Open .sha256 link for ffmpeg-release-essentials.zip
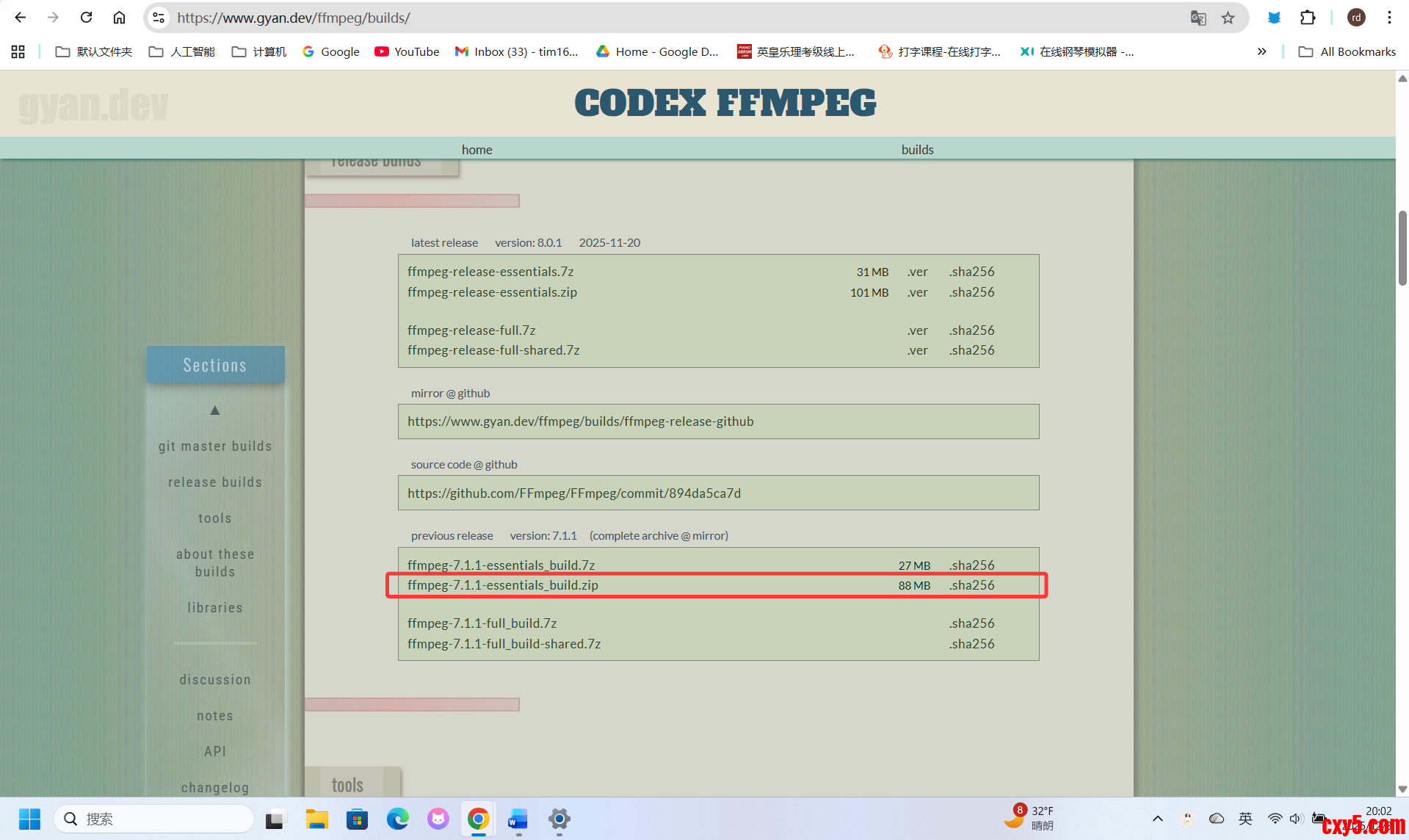 pos(971,292)
